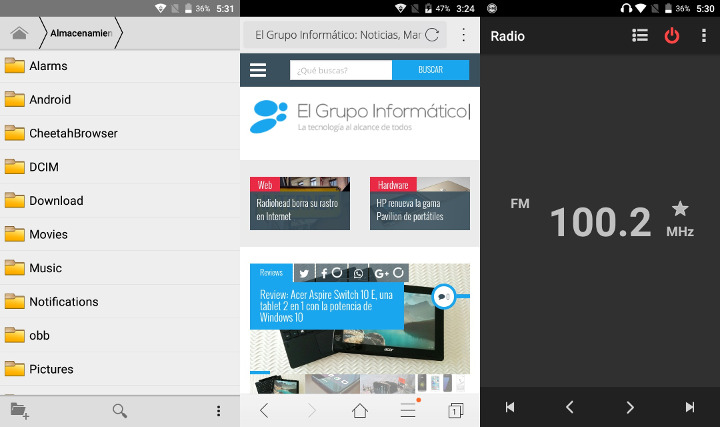
Task: Open the radio station list
Action: (x=640, y=35)
